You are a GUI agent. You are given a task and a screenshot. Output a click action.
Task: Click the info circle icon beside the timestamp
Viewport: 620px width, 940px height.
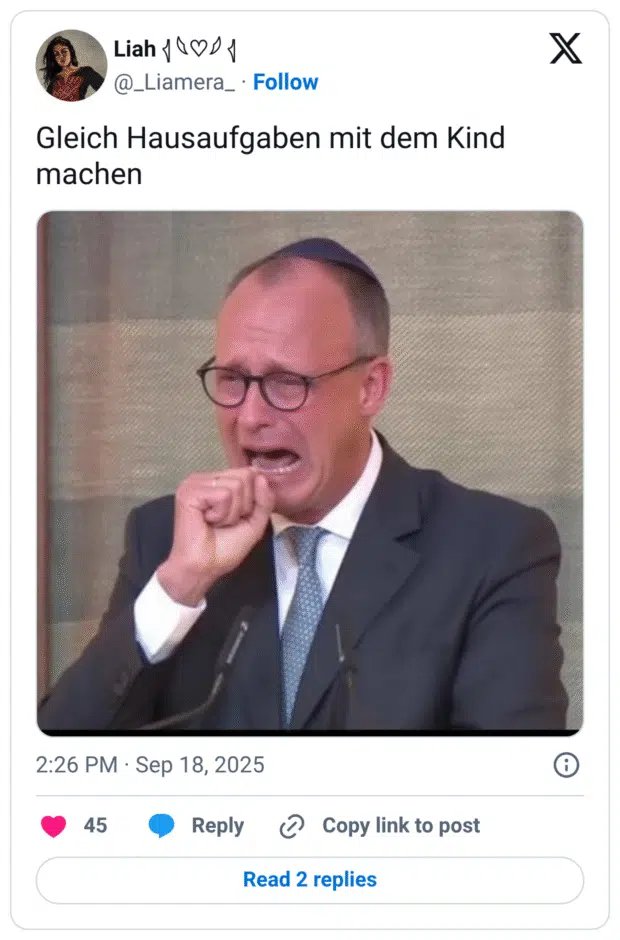[566, 765]
